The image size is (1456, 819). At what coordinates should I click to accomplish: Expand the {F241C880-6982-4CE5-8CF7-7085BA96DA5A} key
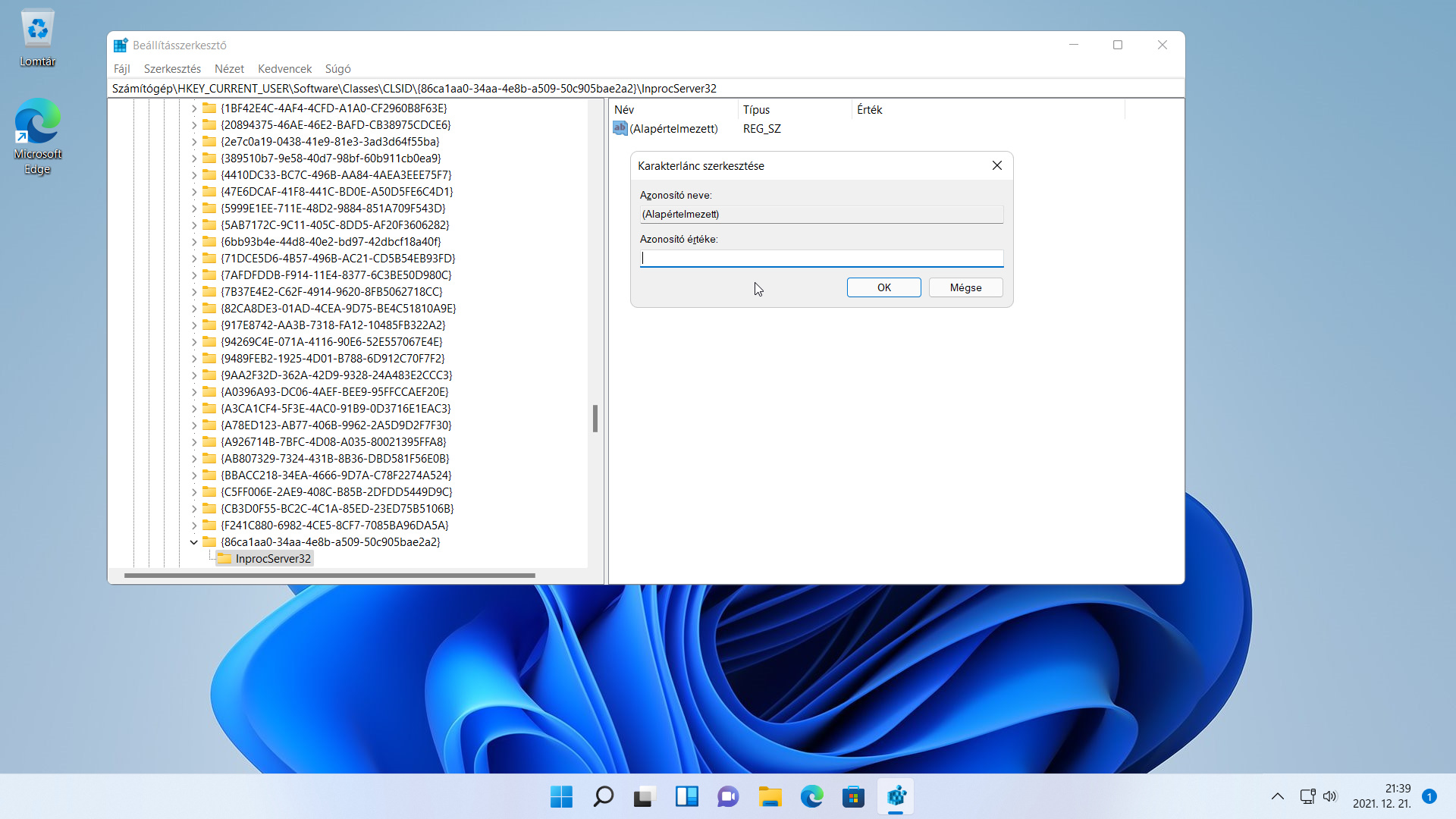coord(193,526)
